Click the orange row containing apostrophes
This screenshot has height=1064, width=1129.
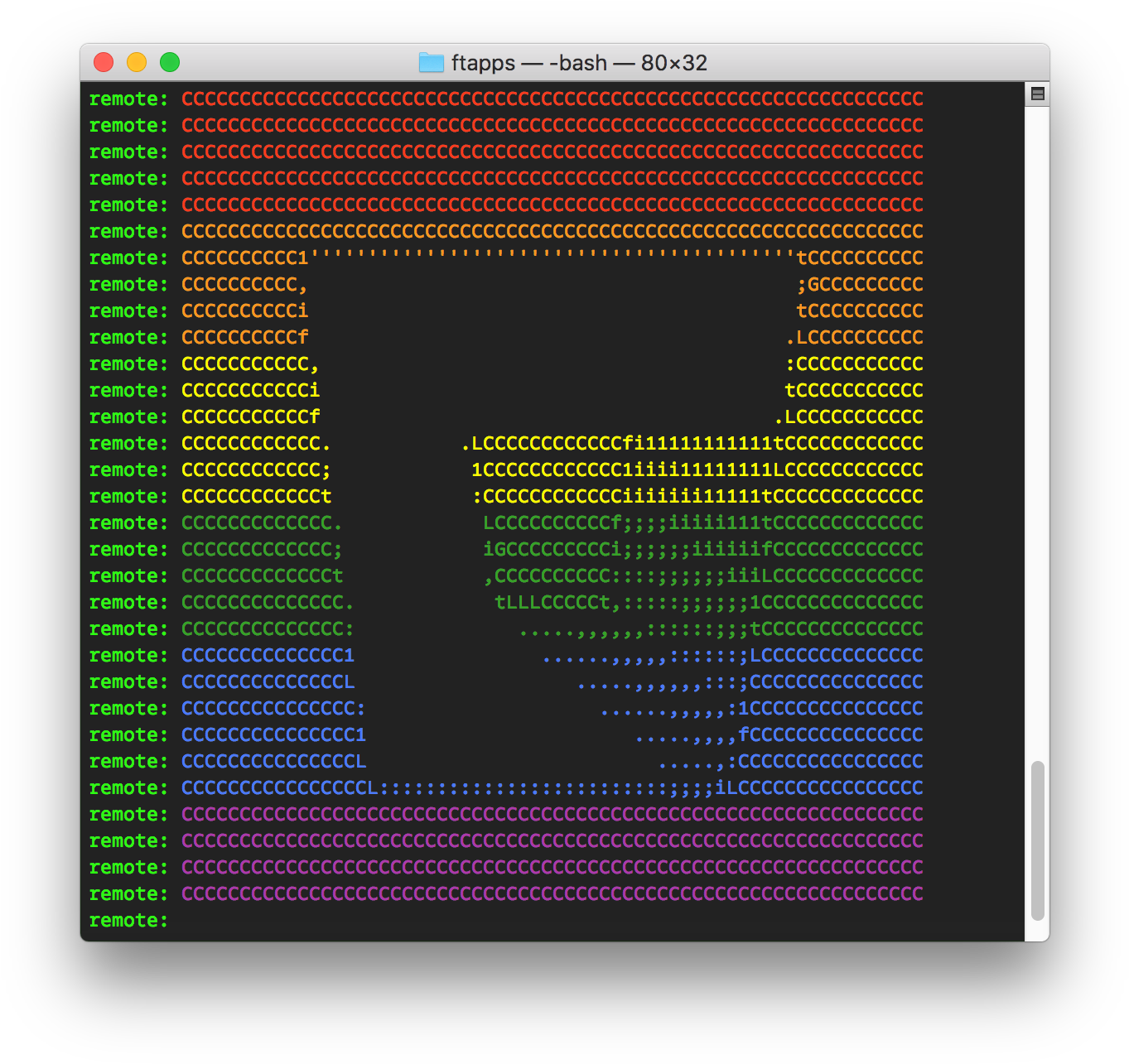pos(552,258)
